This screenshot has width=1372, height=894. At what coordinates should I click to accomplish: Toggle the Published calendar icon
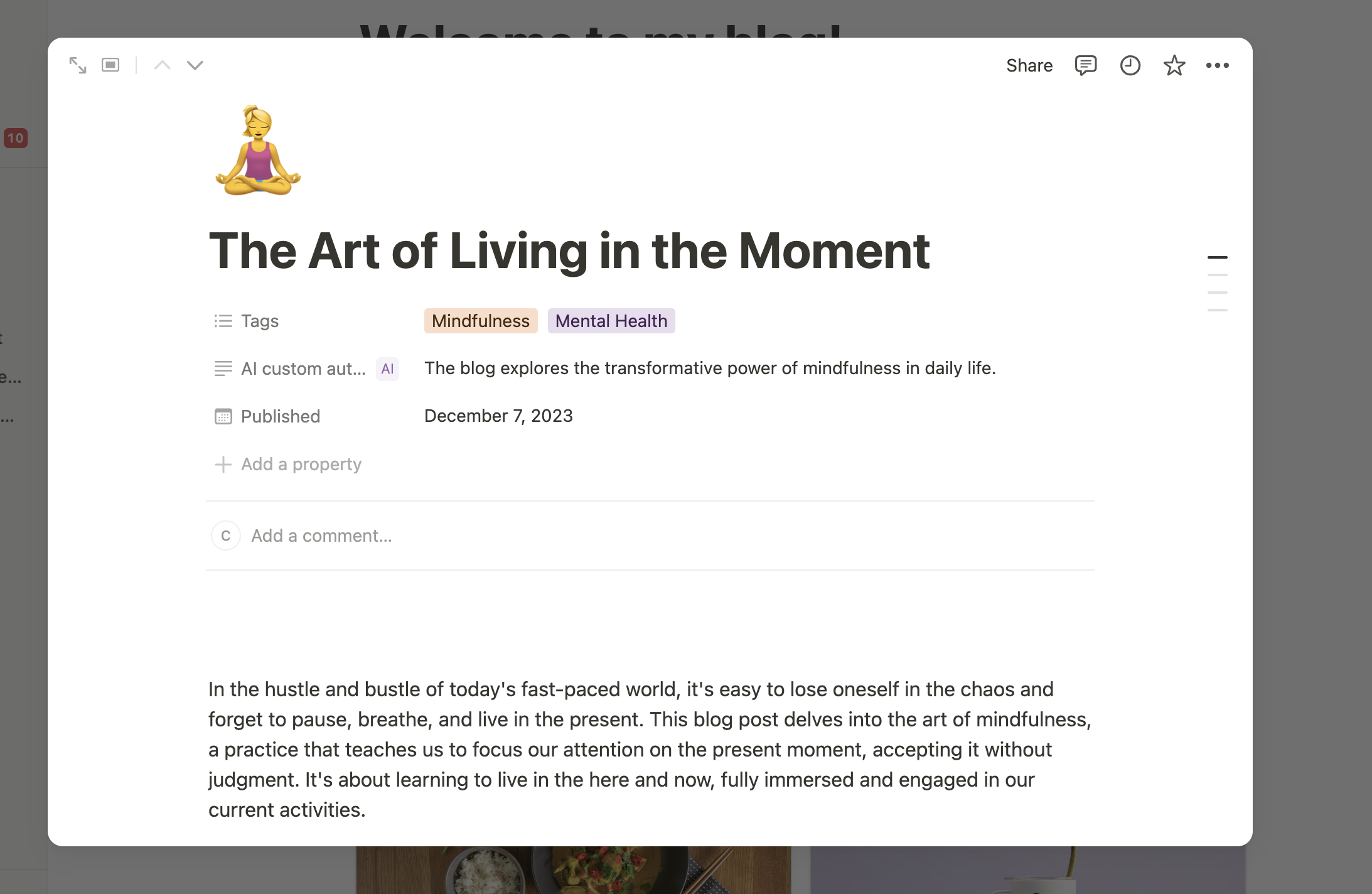tap(222, 416)
